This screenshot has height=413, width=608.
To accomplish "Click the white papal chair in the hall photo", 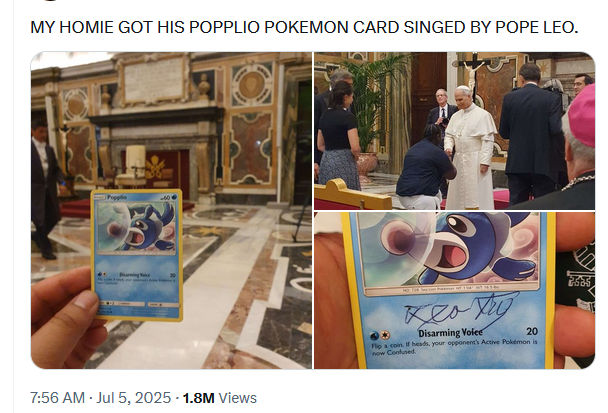I will tap(131, 167).
